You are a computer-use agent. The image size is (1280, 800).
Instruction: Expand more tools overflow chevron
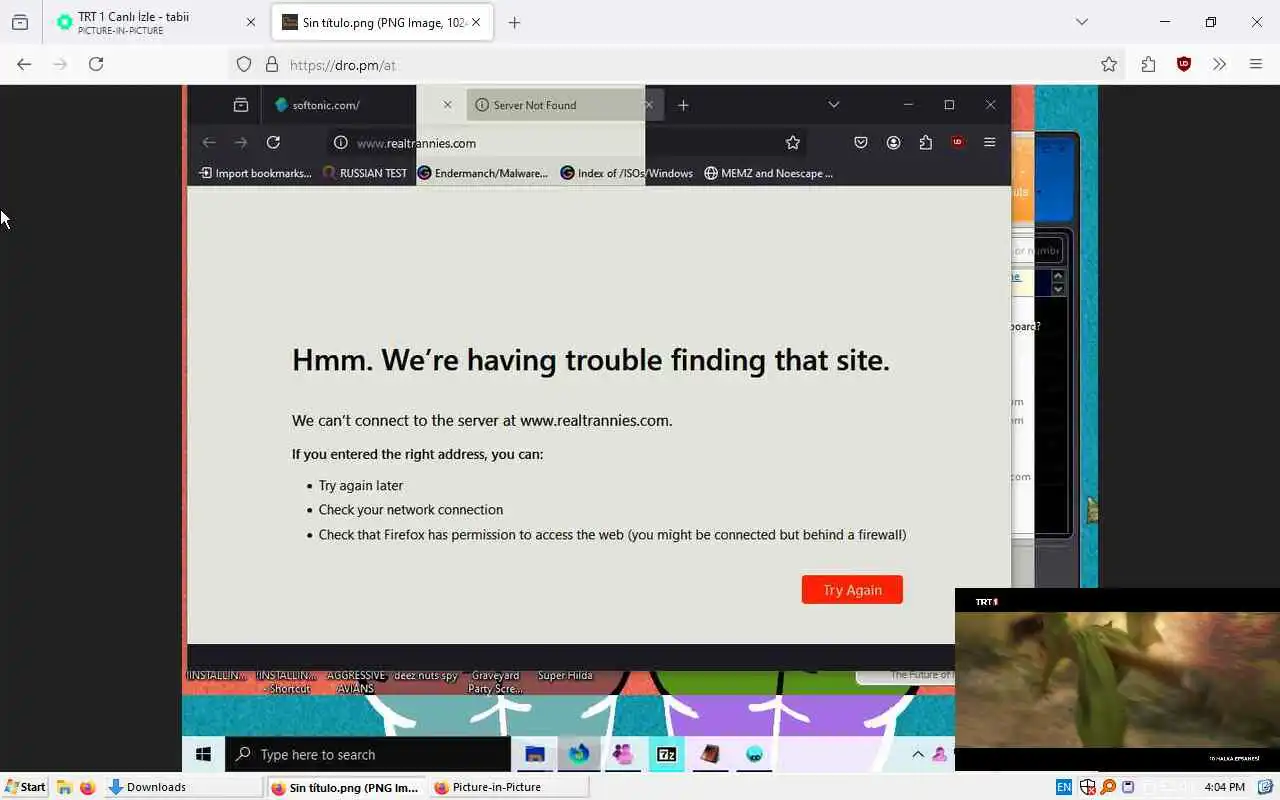pos(1219,64)
